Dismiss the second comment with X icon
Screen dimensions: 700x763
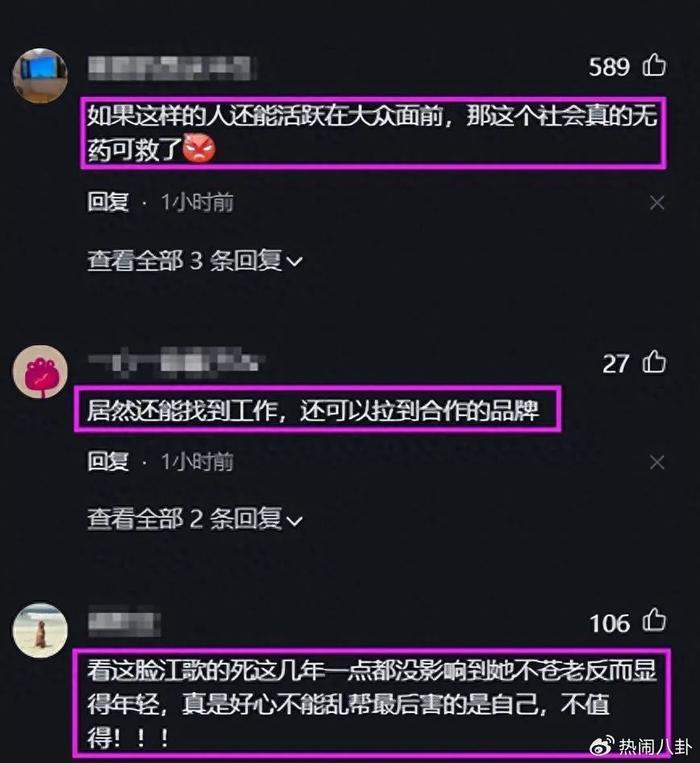coord(657,462)
